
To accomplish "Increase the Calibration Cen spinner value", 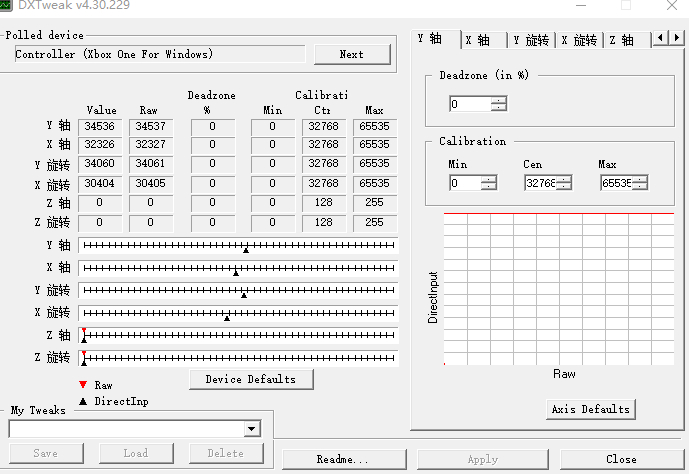I will [564, 179].
